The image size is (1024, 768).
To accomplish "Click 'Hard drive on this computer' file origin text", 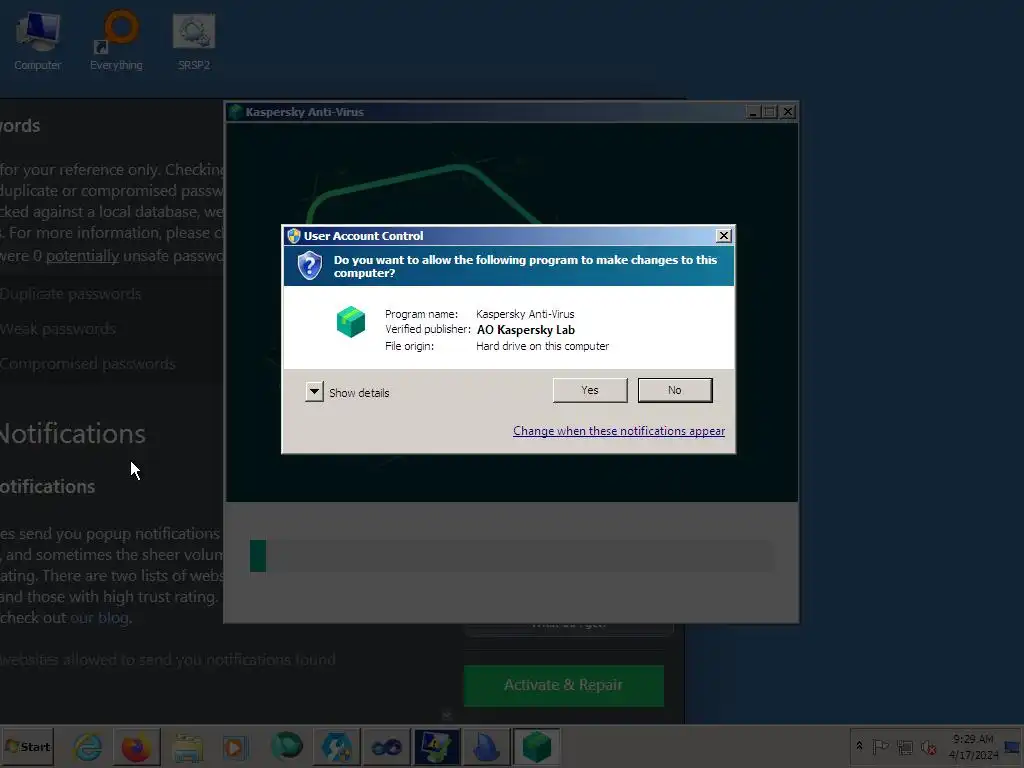I will (542, 346).
